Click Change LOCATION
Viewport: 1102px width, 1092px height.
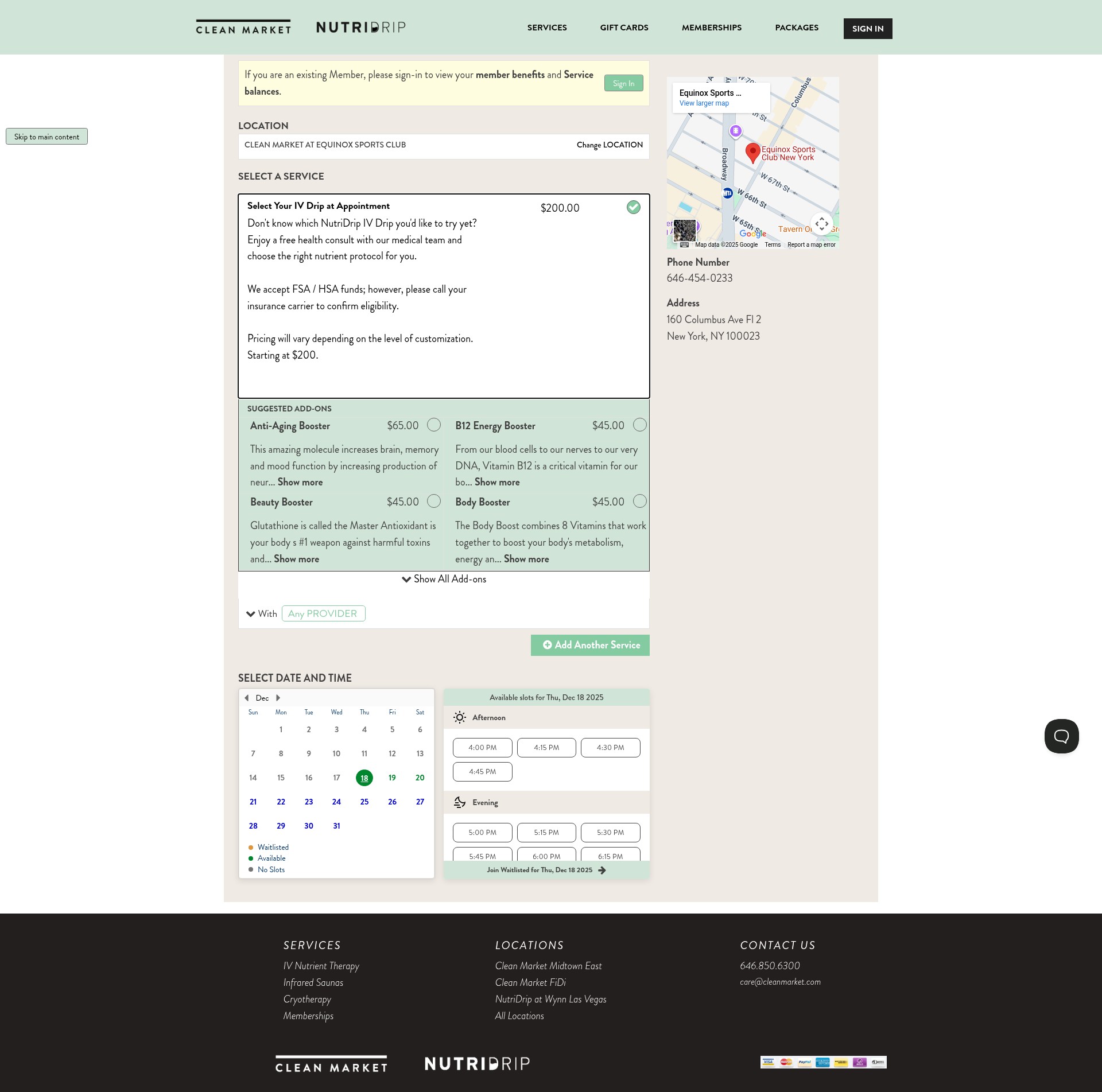[x=610, y=145]
